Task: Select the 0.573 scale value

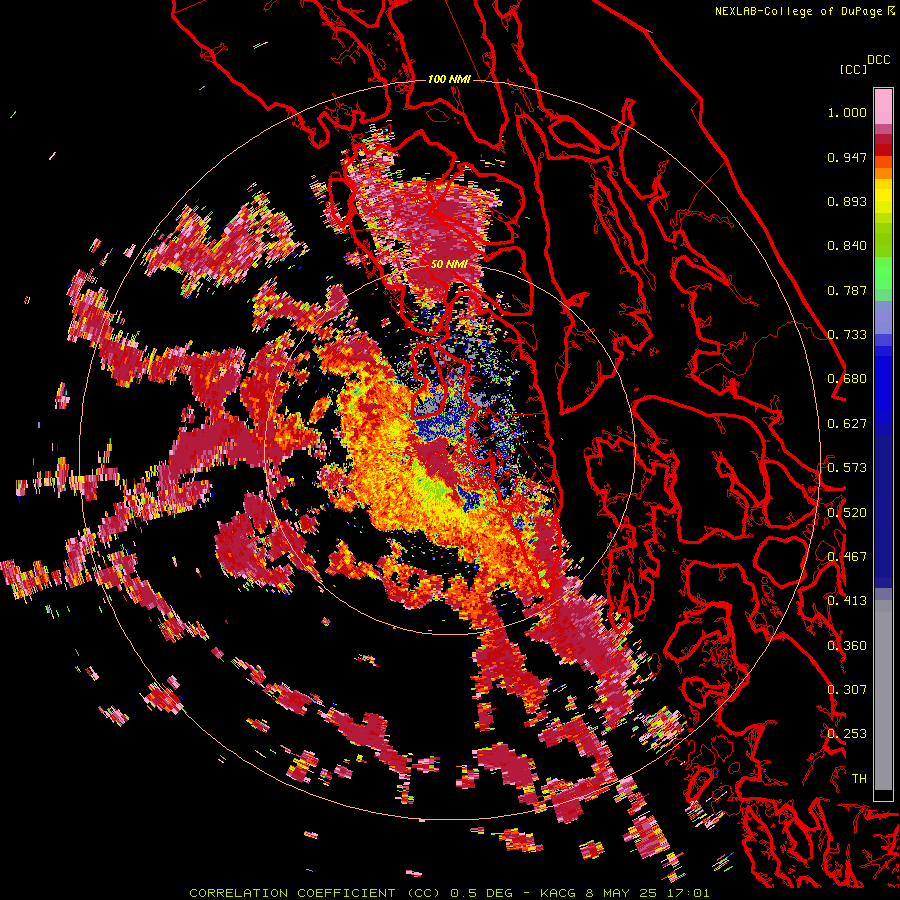Action: pos(847,468)
